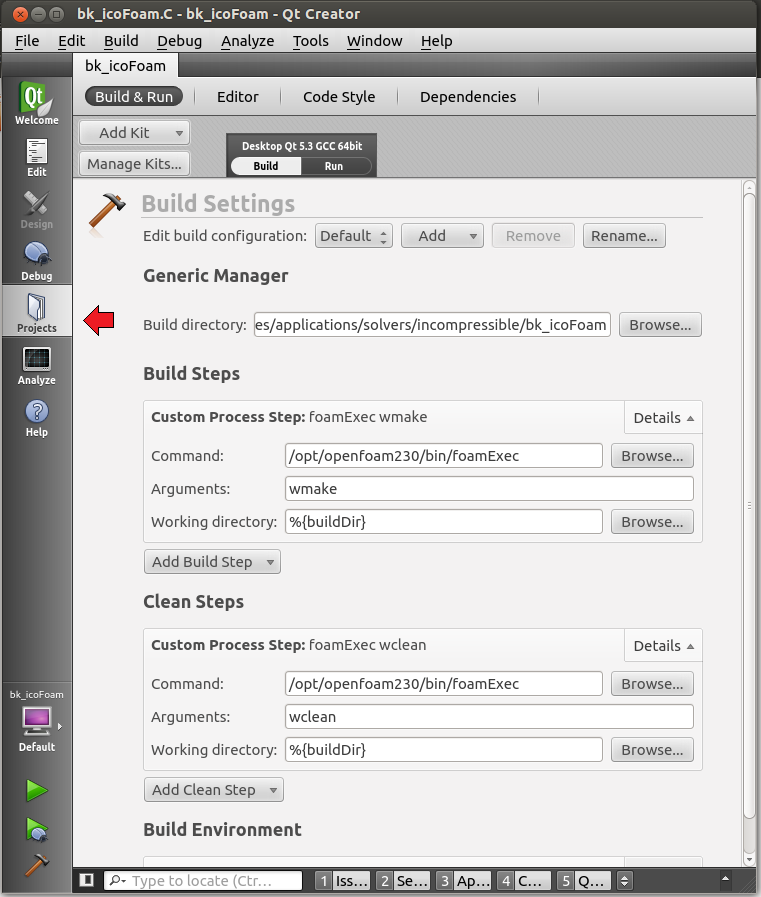Browse for the wclean step Command
Viewport: 761px width, 897px height.
[x=652, y=684]
